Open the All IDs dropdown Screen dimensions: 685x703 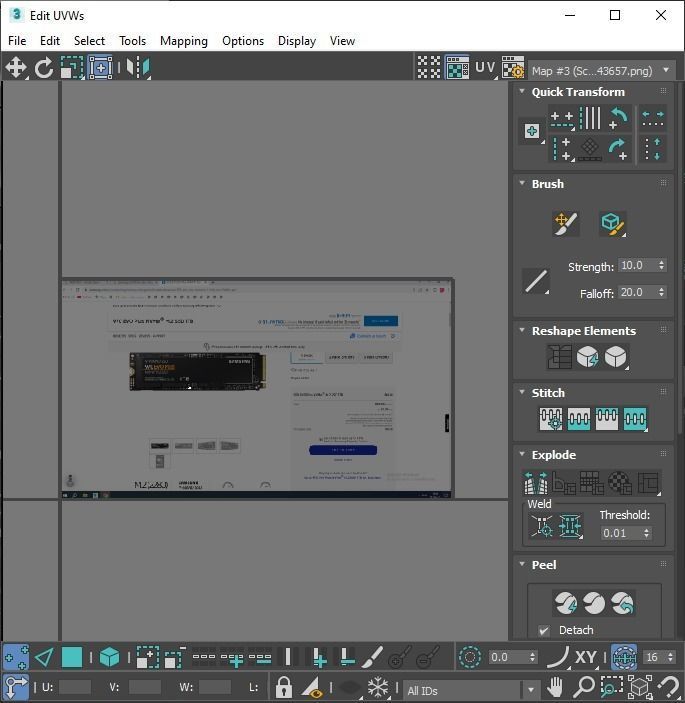pos(472,690)
